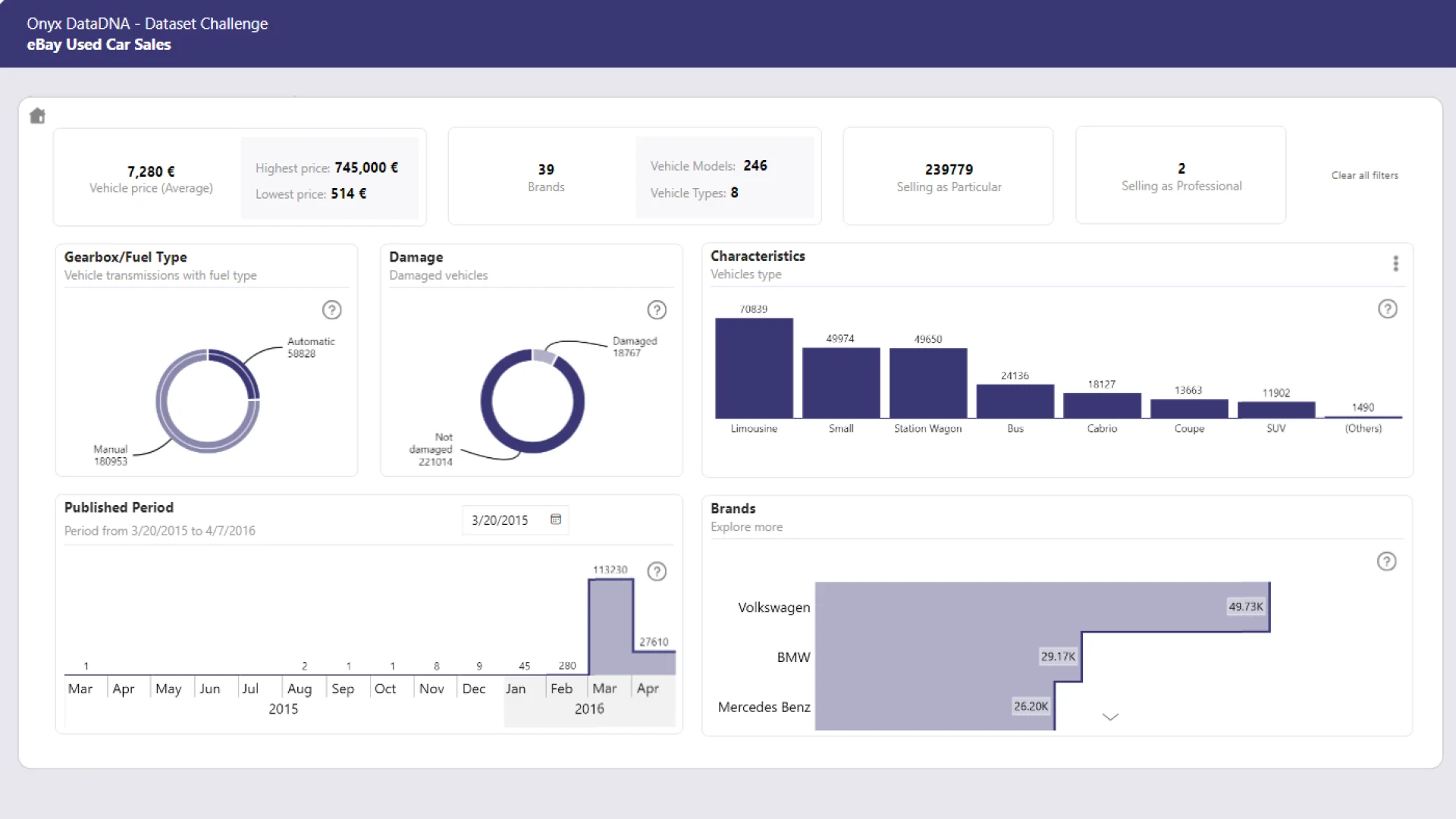Viewport: 1456px width, 819px height.
Task: Click the Explore more subtitle under Brands
Action: (x=746, y=526)
